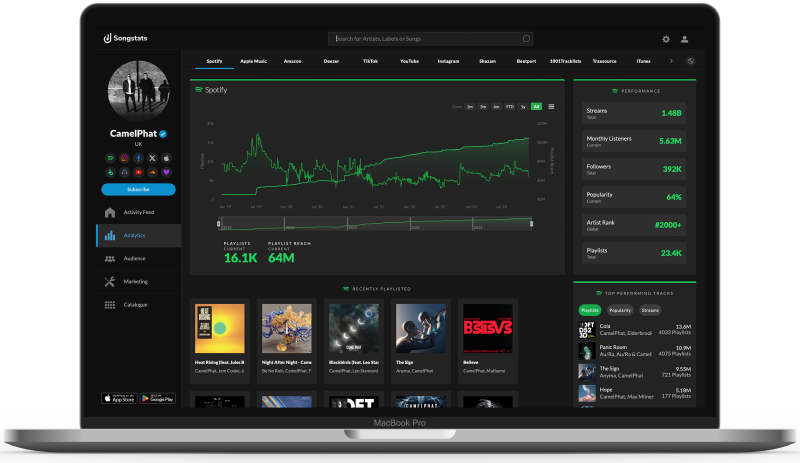Image resolution: width=800 pixels, height=463 pixels.
Task: Switch to the YouTube tab
Action: pos(409,61)
